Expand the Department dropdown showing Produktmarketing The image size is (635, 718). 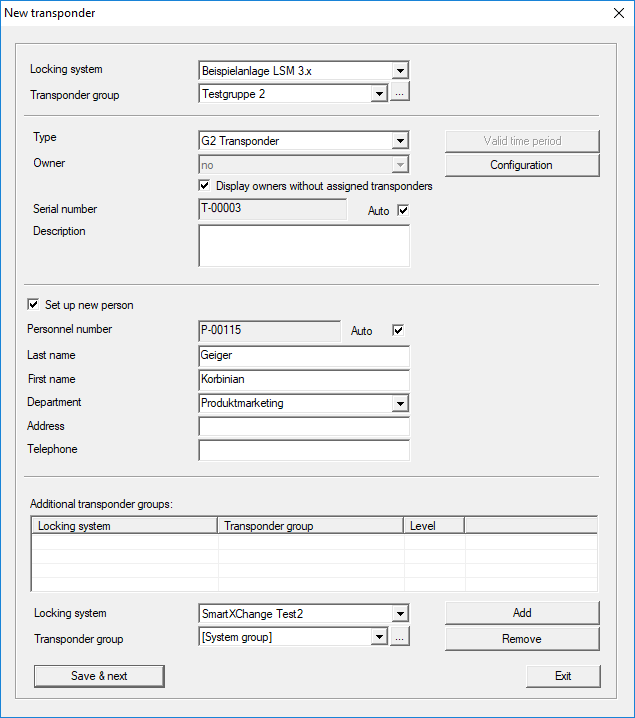click(x=400, y=403)
